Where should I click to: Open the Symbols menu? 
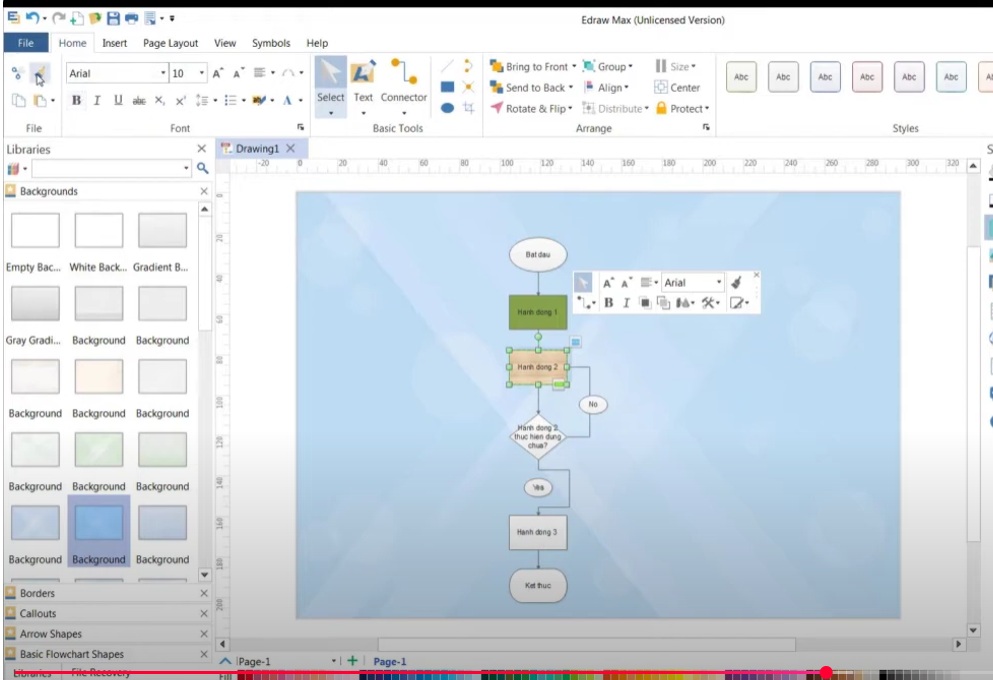(x=271, y=43)
